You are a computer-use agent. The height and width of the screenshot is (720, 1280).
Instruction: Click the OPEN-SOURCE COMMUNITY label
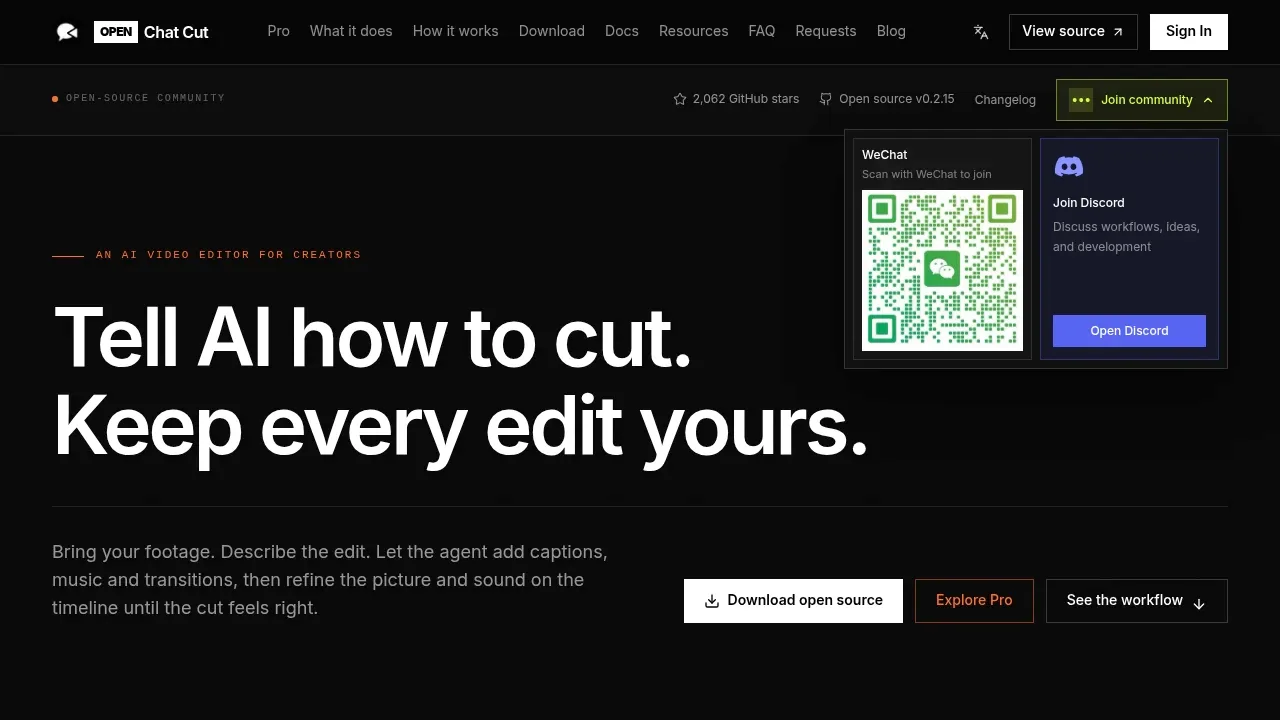pyautogui.click(x=145, y=98)
